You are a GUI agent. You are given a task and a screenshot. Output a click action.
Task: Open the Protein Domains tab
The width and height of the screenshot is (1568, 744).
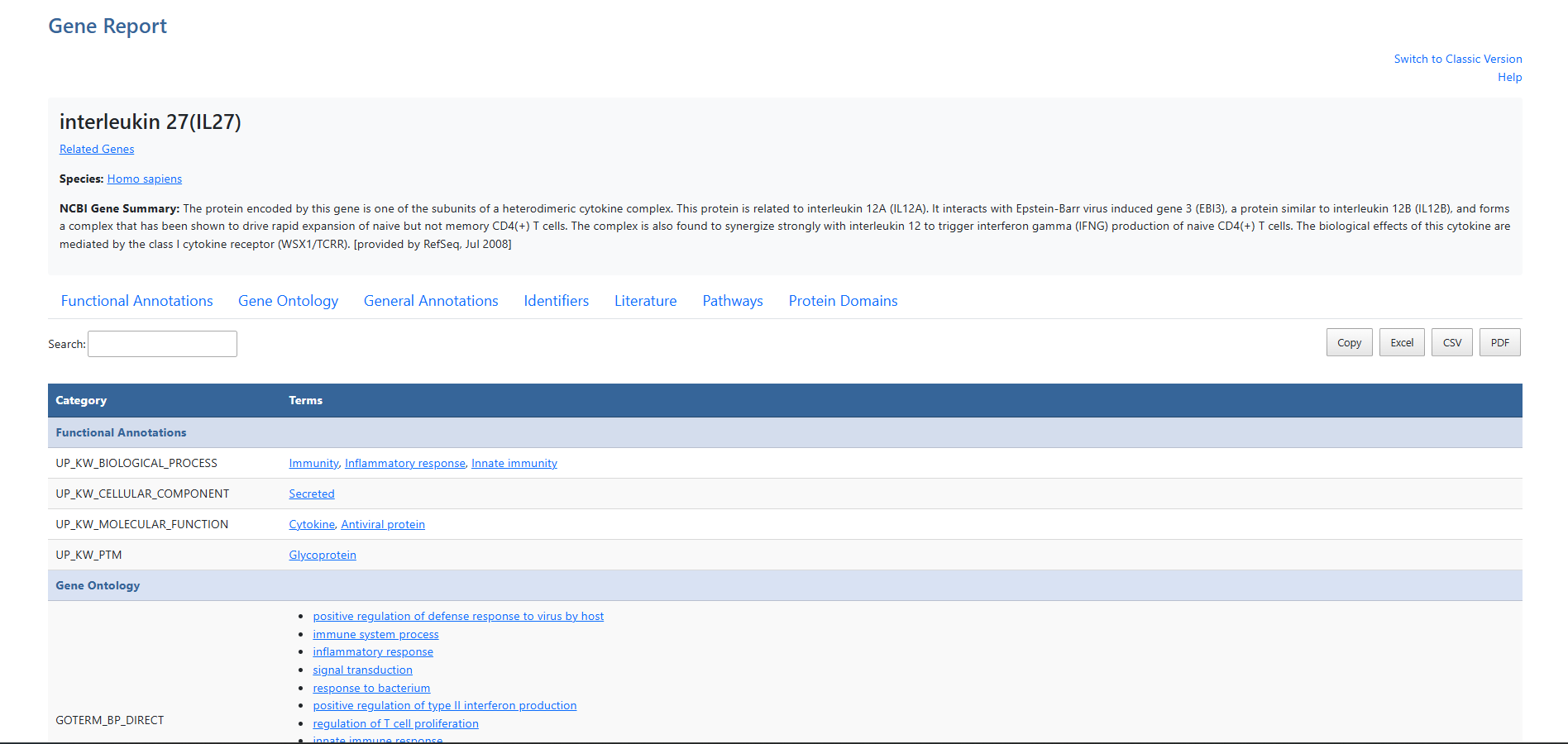[x=843, y=300]
